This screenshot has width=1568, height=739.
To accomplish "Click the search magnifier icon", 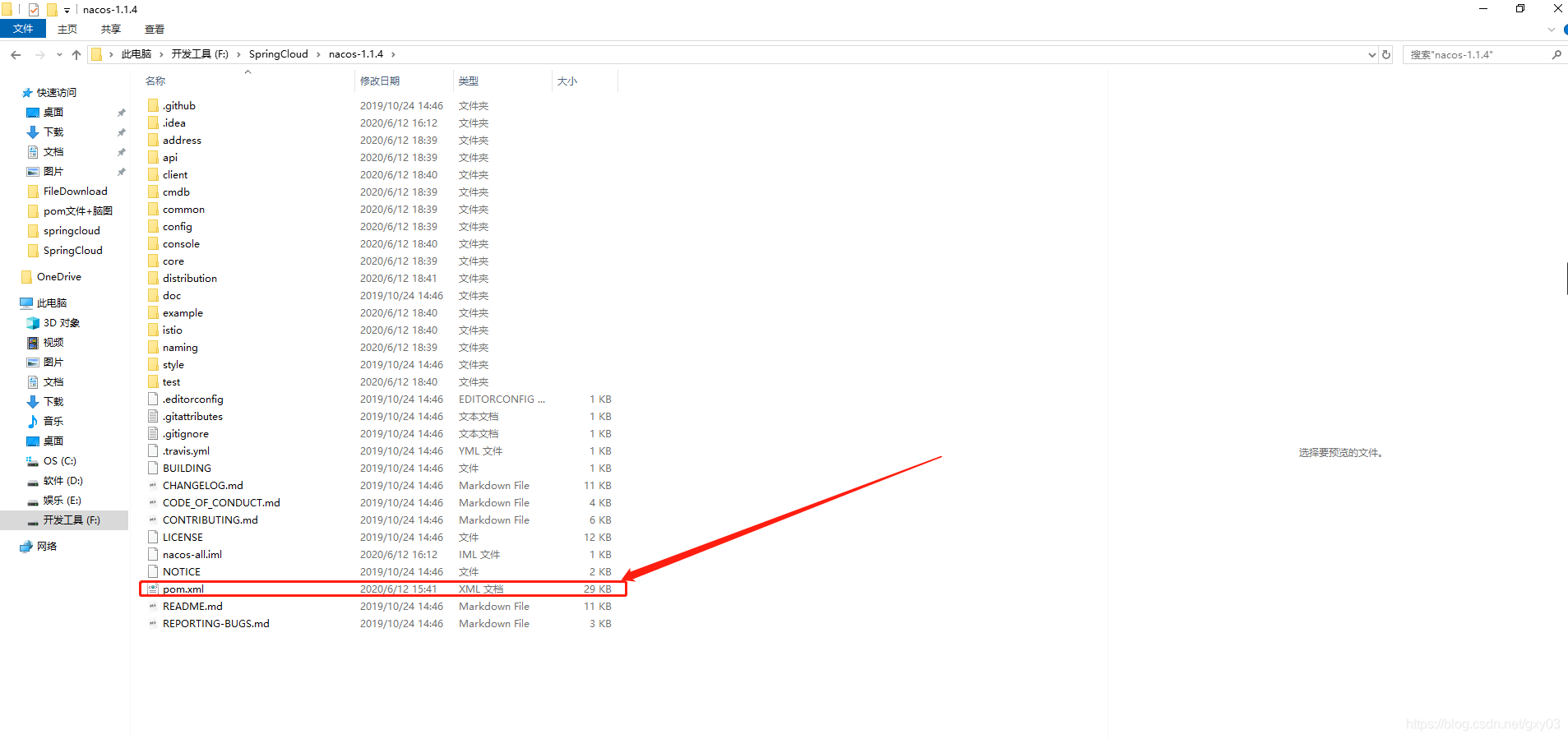I will coord(1556,54).
